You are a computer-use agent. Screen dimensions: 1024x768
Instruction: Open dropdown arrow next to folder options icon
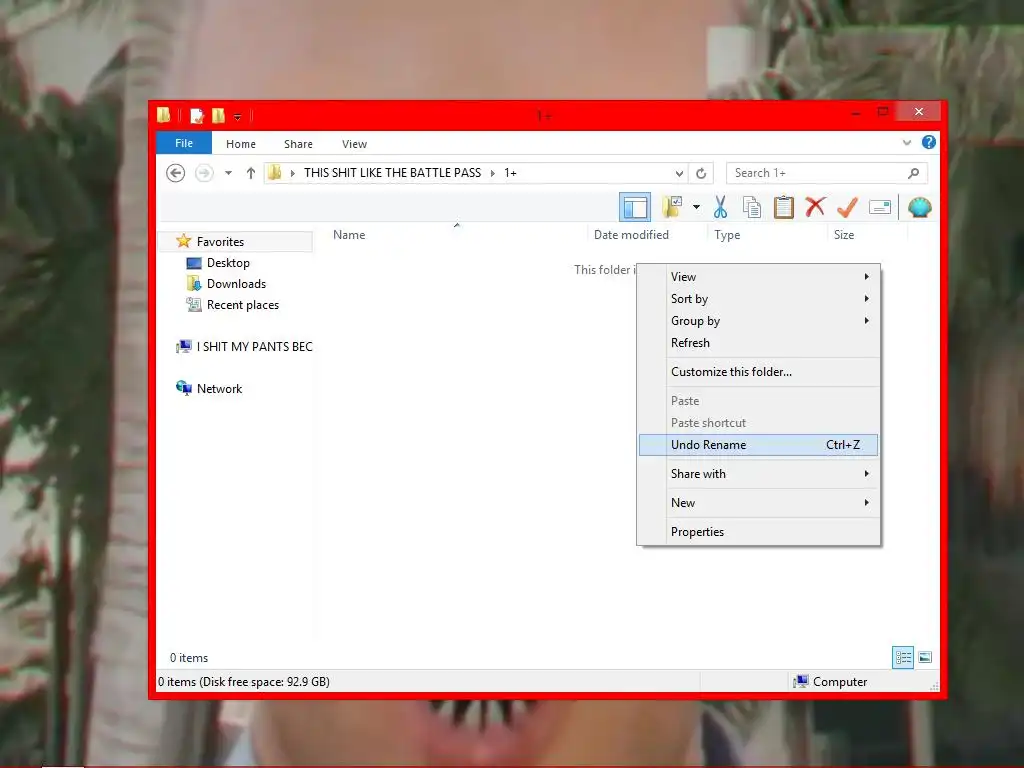697,207
